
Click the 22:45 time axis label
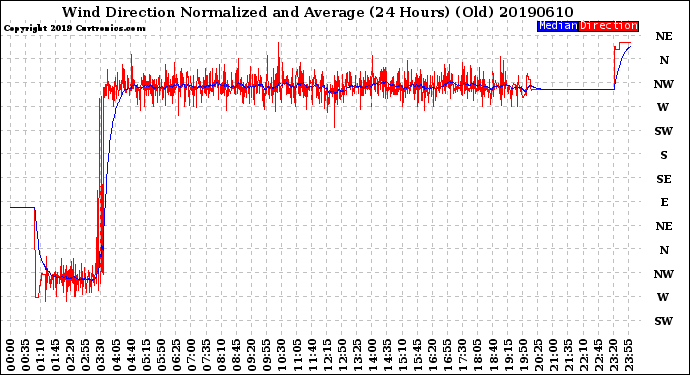(x=598, y=355)
